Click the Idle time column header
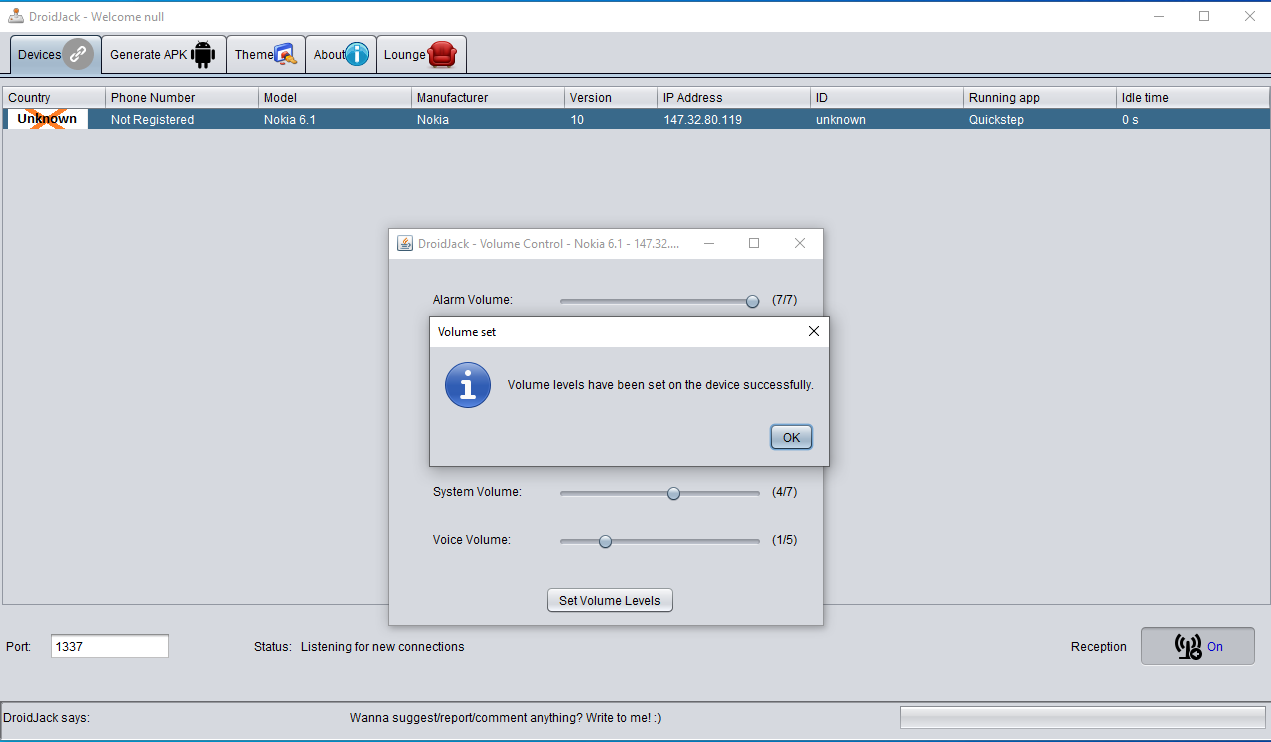The height and width of the screenshot is (742, 1271). (1193, 97)
